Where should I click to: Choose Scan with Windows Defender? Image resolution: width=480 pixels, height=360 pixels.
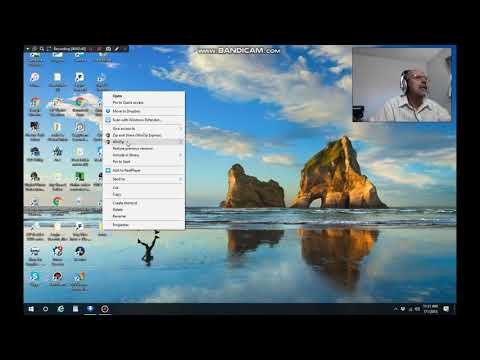pos(144,120)
